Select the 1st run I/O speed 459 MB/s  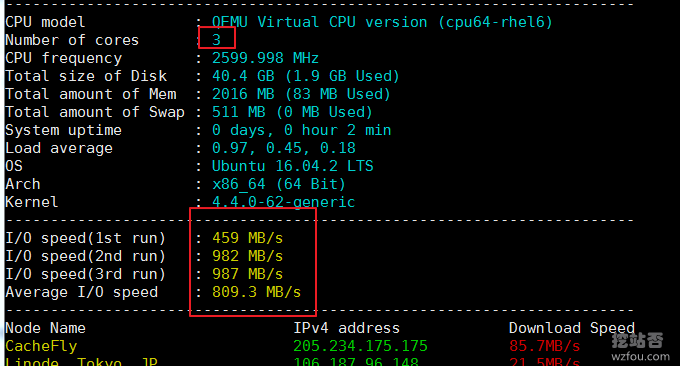coord(247,238)
